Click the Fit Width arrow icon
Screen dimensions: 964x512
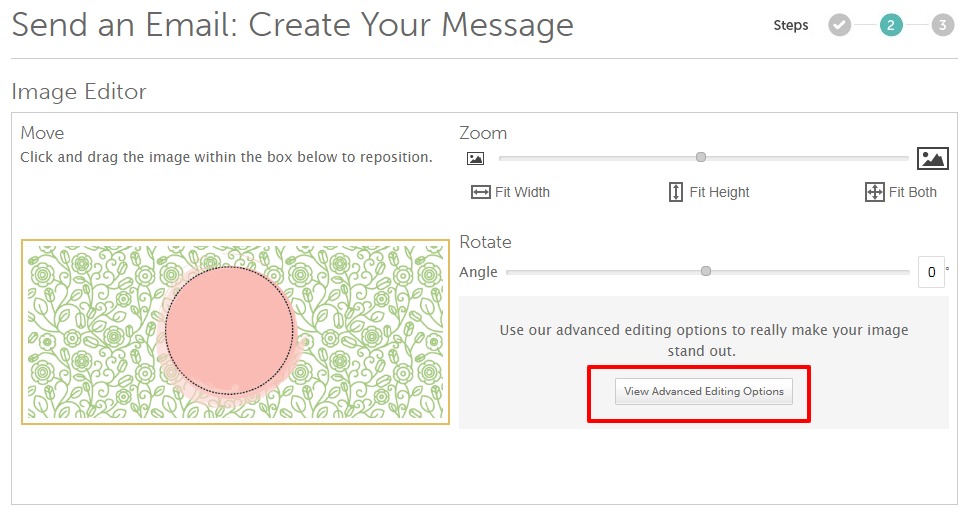pos(480,192)
